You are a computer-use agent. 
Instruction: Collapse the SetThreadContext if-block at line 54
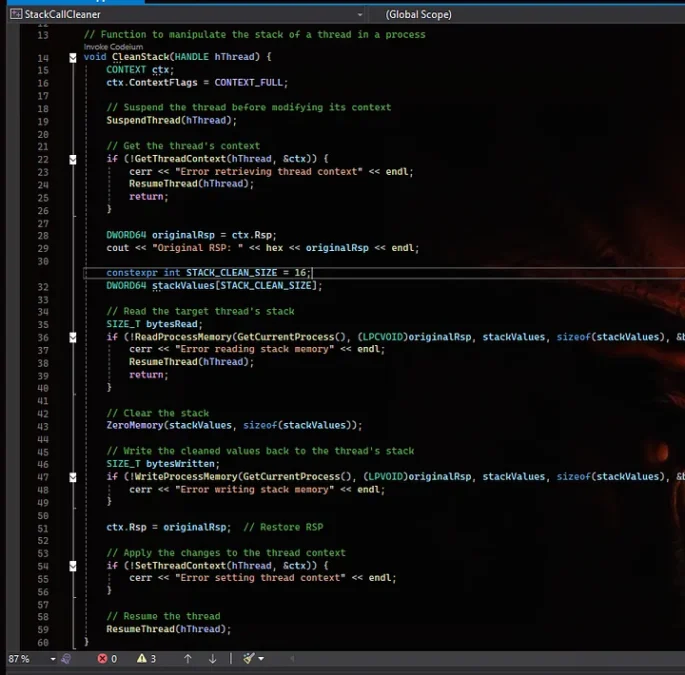pos(73,566)
